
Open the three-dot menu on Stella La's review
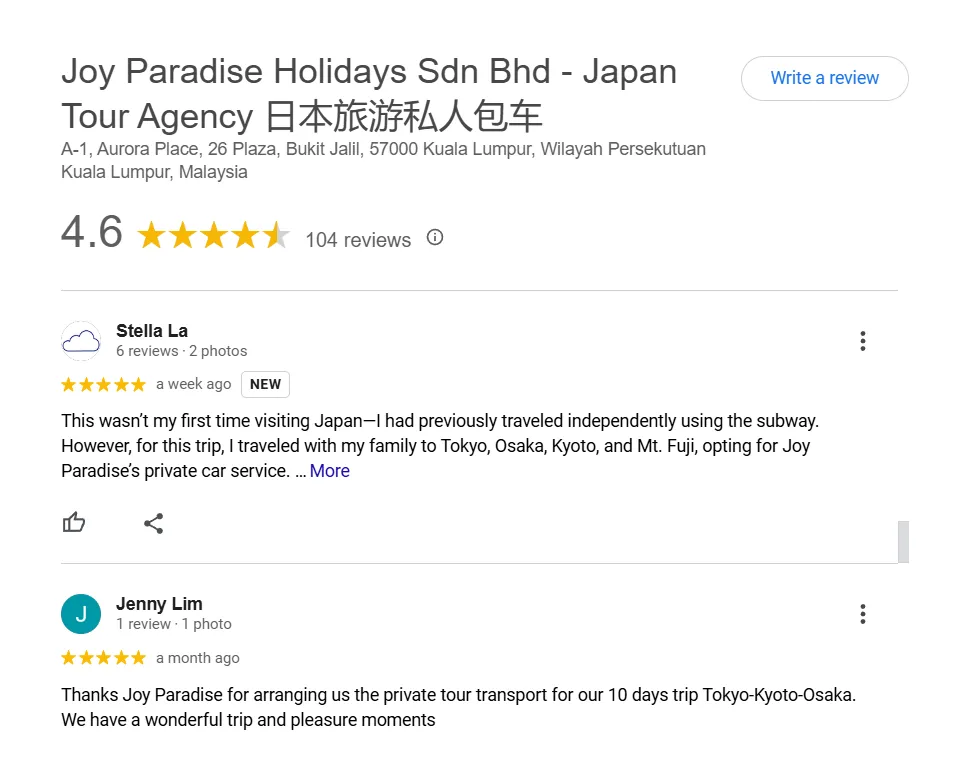click(x=862, y=341)
